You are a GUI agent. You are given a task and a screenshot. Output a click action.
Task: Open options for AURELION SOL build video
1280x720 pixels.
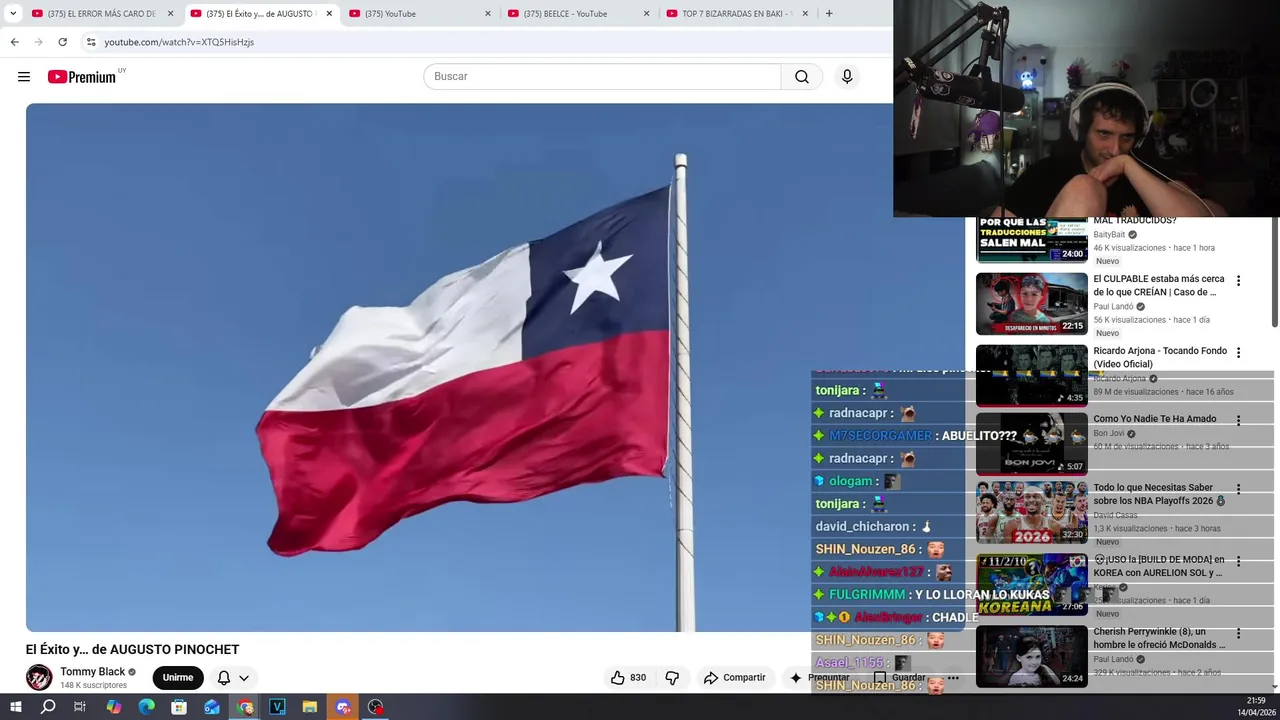pos(1238,562)
